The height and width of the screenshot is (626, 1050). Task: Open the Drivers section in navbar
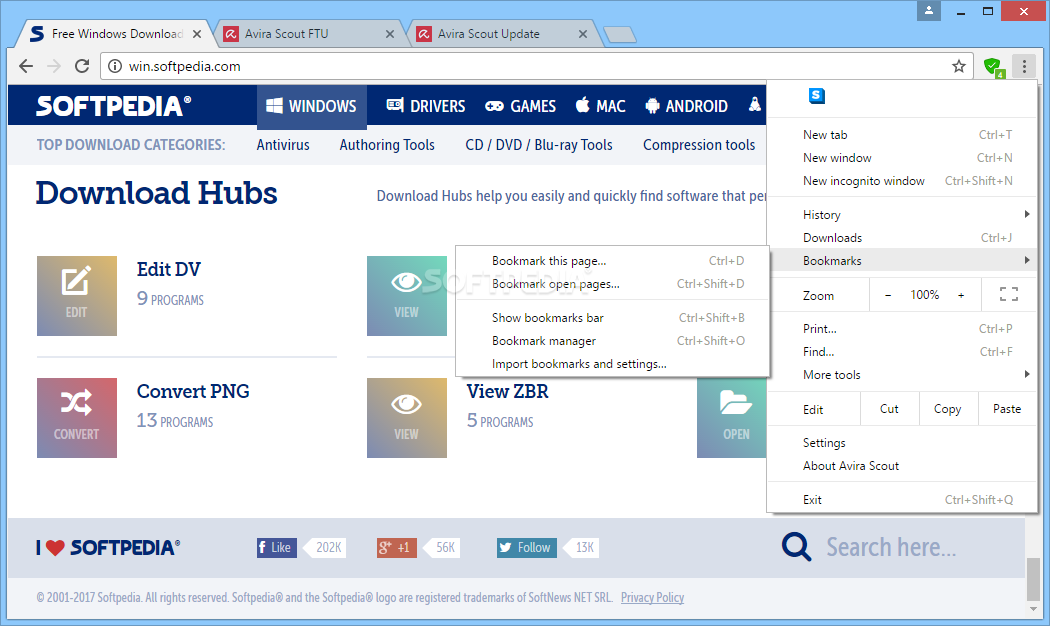coord(426,106)
